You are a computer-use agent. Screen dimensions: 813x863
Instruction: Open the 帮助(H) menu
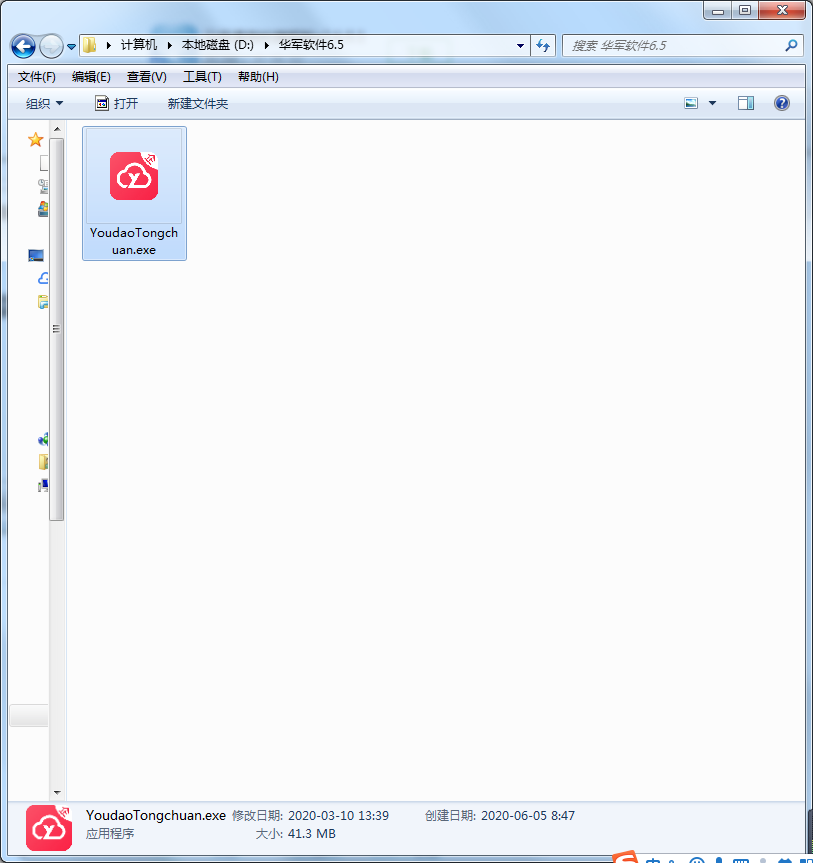coord(258,77)
